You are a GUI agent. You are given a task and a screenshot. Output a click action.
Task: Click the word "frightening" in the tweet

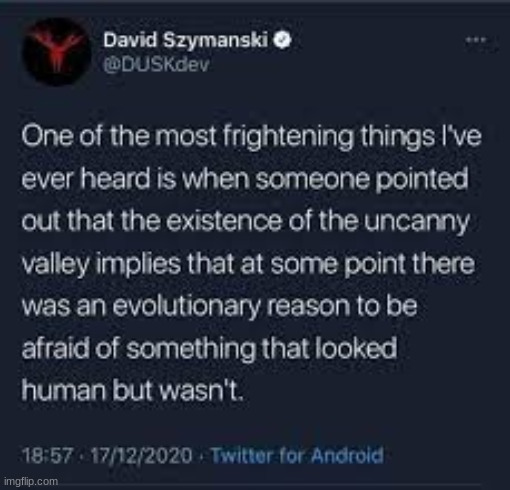(x=288, y=138)
